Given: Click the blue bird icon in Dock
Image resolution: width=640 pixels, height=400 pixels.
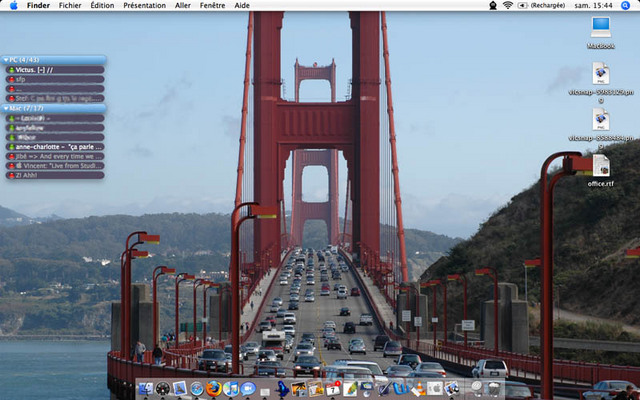Looking at the screenshot, I should point(282,389).
